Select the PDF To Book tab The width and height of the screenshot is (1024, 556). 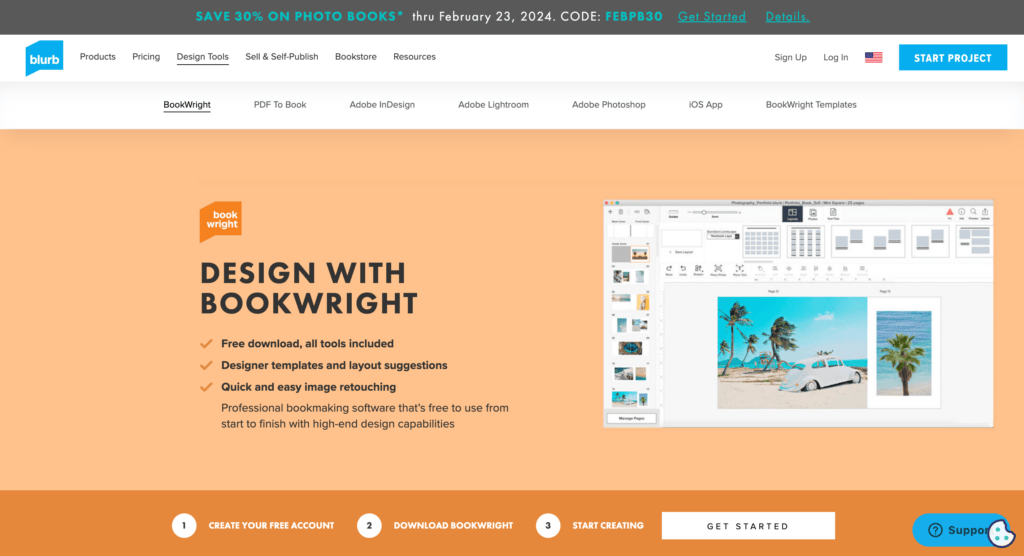280,105
